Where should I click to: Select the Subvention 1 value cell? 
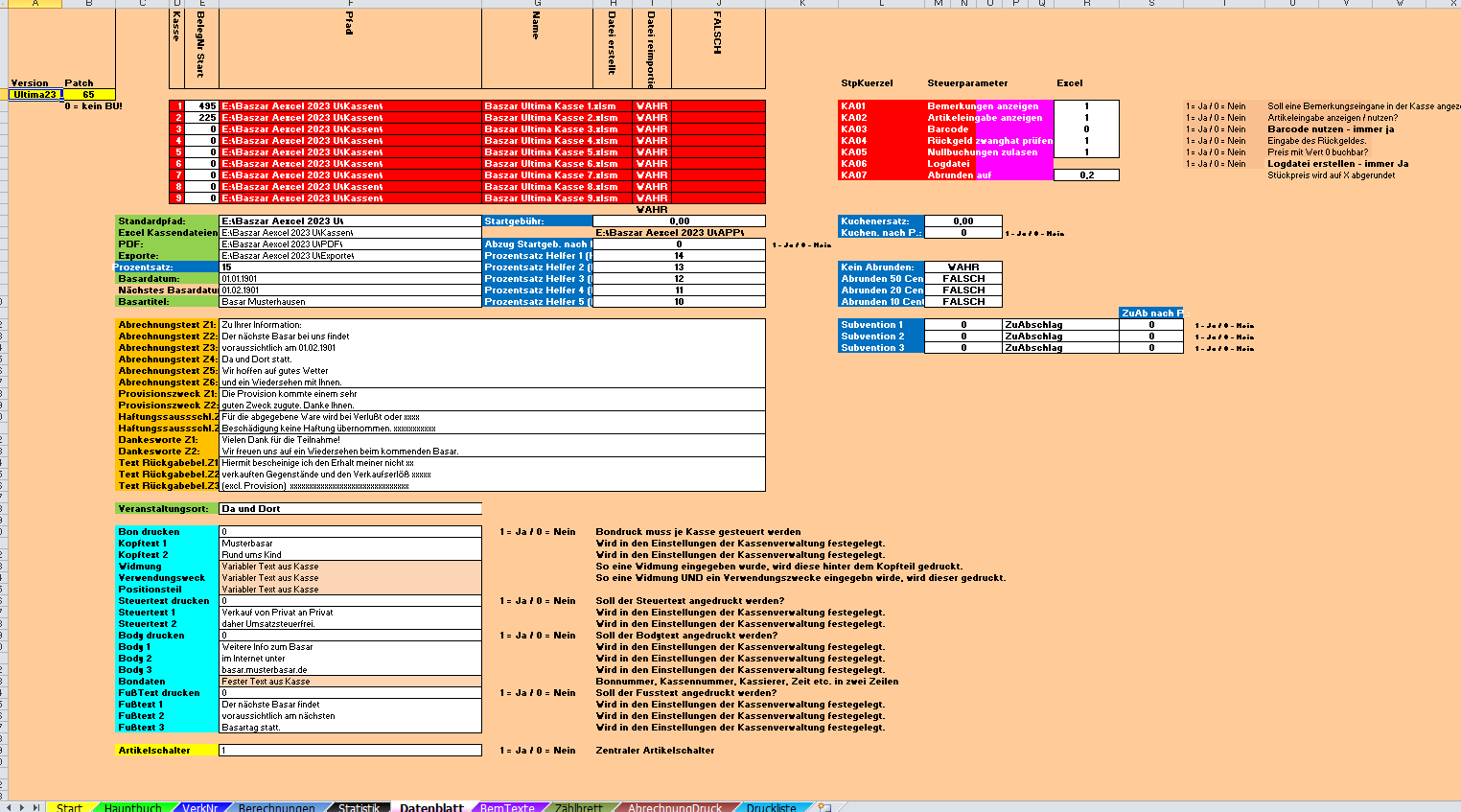point(963,325)
